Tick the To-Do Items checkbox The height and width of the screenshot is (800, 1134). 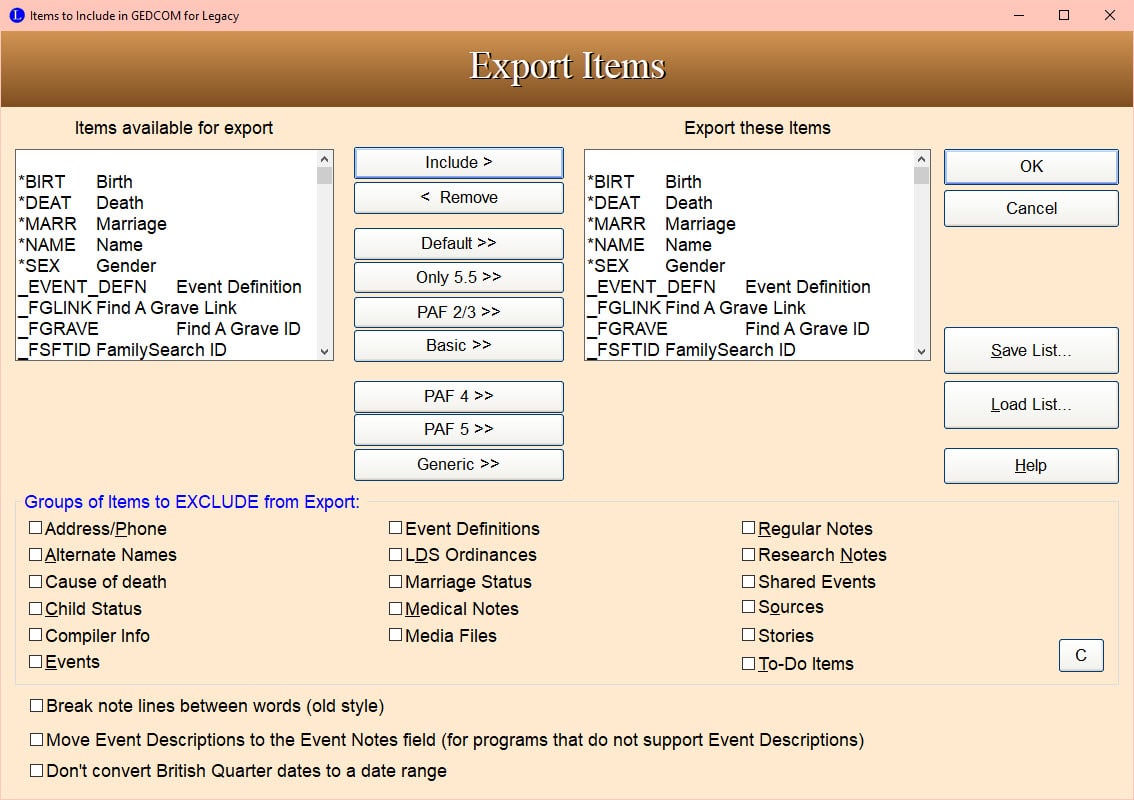point(749,663)
